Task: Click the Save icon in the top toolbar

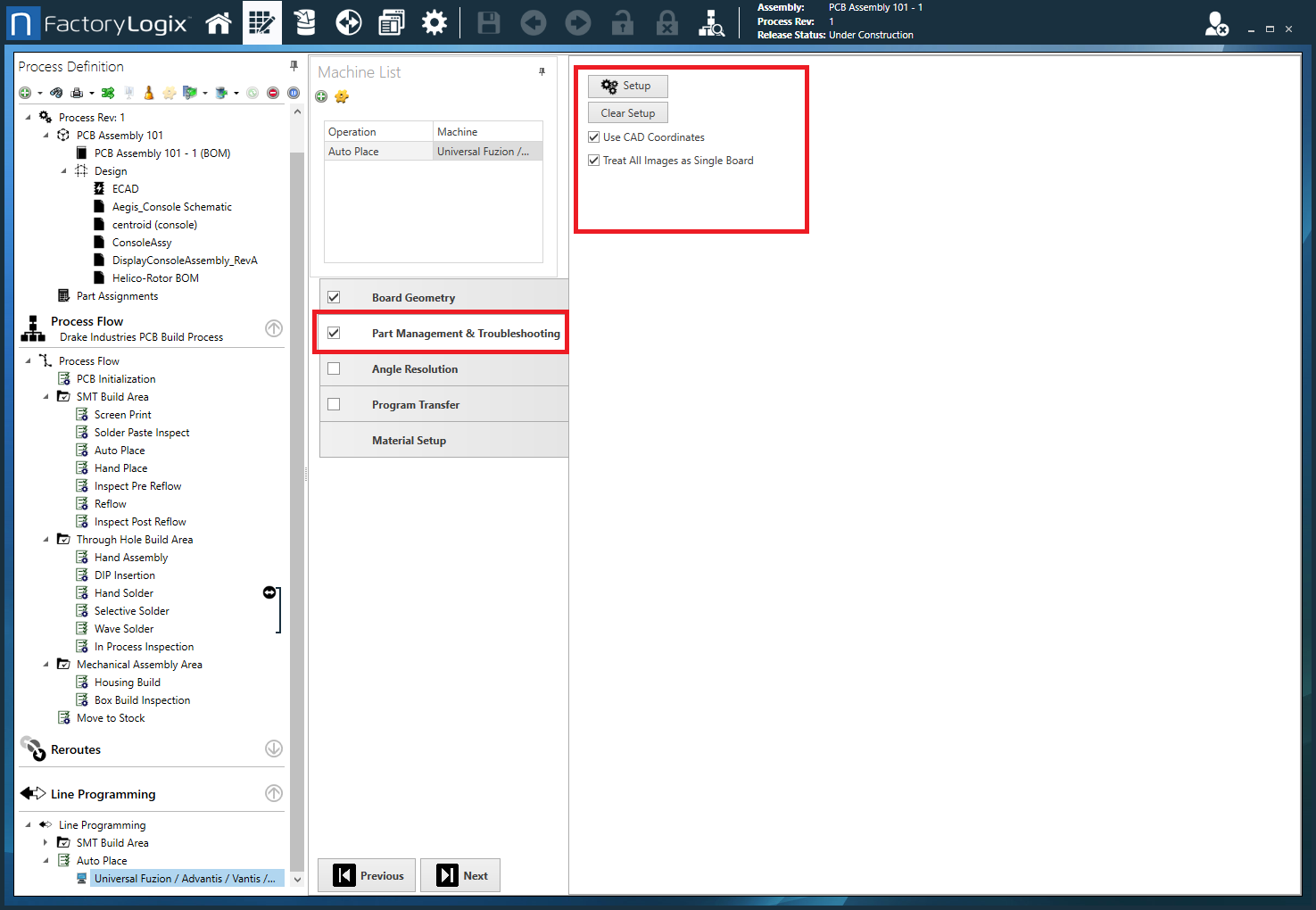Action: (488, 22)
